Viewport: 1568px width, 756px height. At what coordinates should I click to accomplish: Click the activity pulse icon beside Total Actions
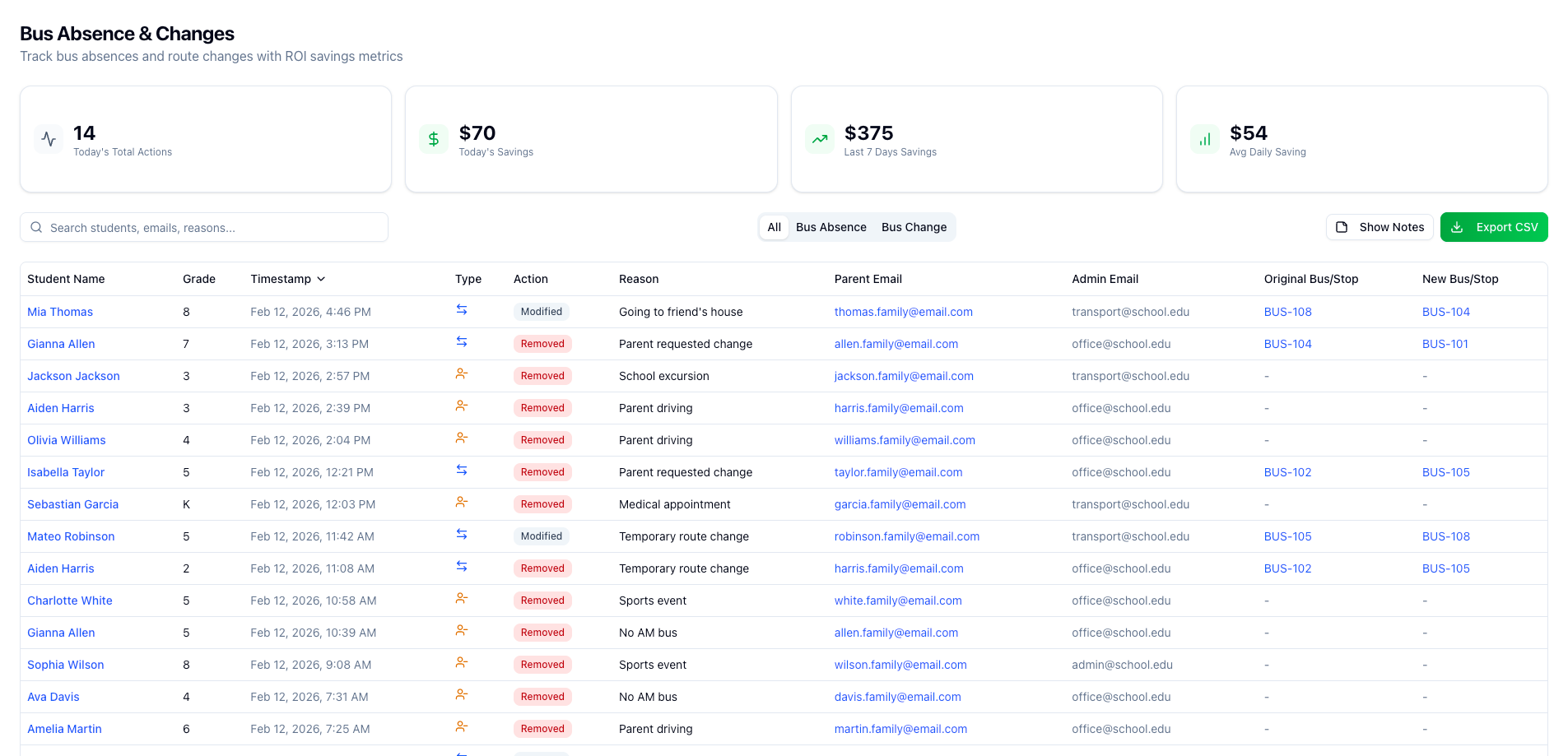tap(49, 140)
